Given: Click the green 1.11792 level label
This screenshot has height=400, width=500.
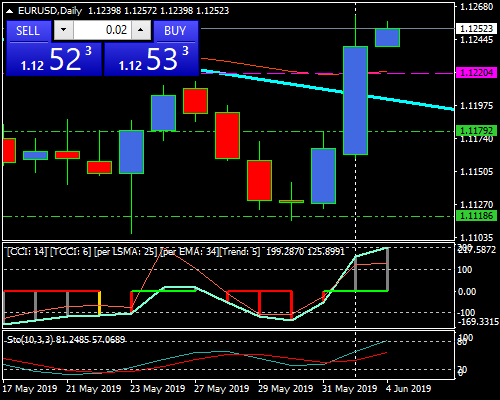Looking at the screenshot, I should pyautogui.click(x=476, y=130).
